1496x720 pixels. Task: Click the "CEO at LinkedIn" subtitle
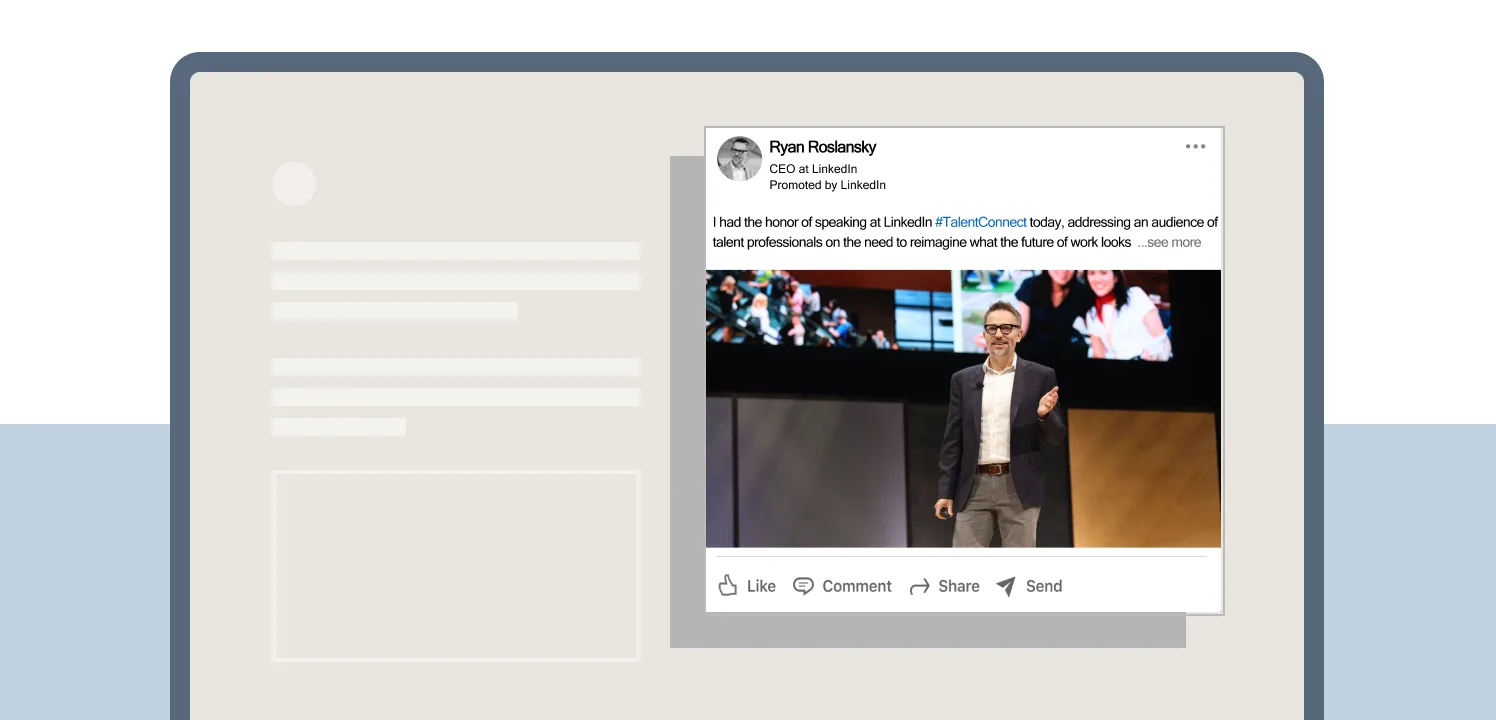click(x=812, y=169)
